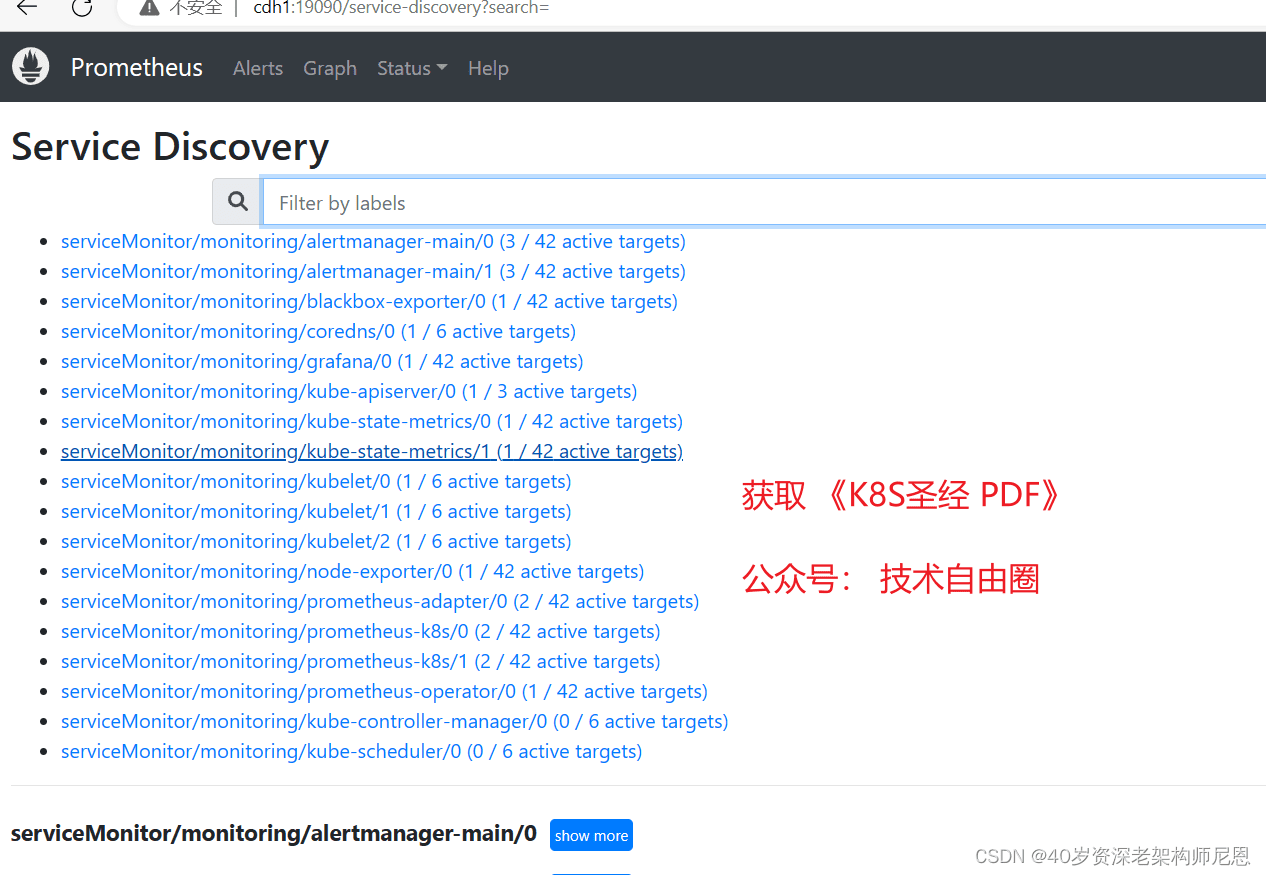Screen dimensions: 1266x875
Task: Open kube-controller-manager/0 service monitor link
Action: tap(395, 721)
